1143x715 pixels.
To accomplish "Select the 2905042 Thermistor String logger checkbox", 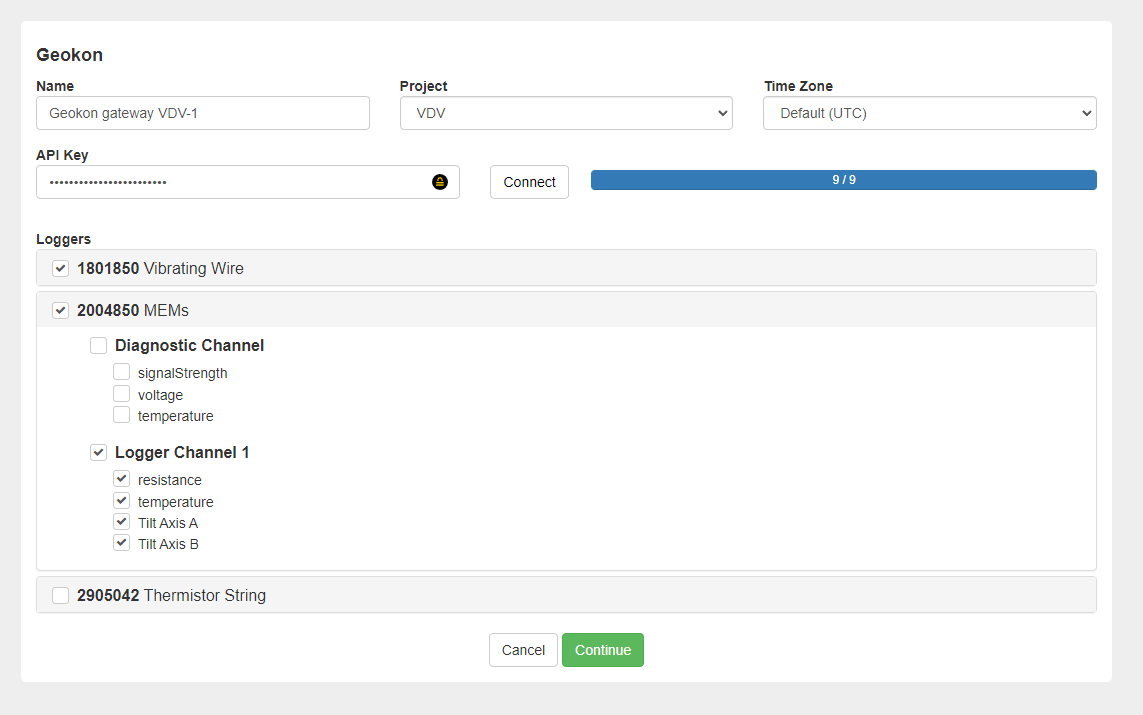I will click(61, 595).
